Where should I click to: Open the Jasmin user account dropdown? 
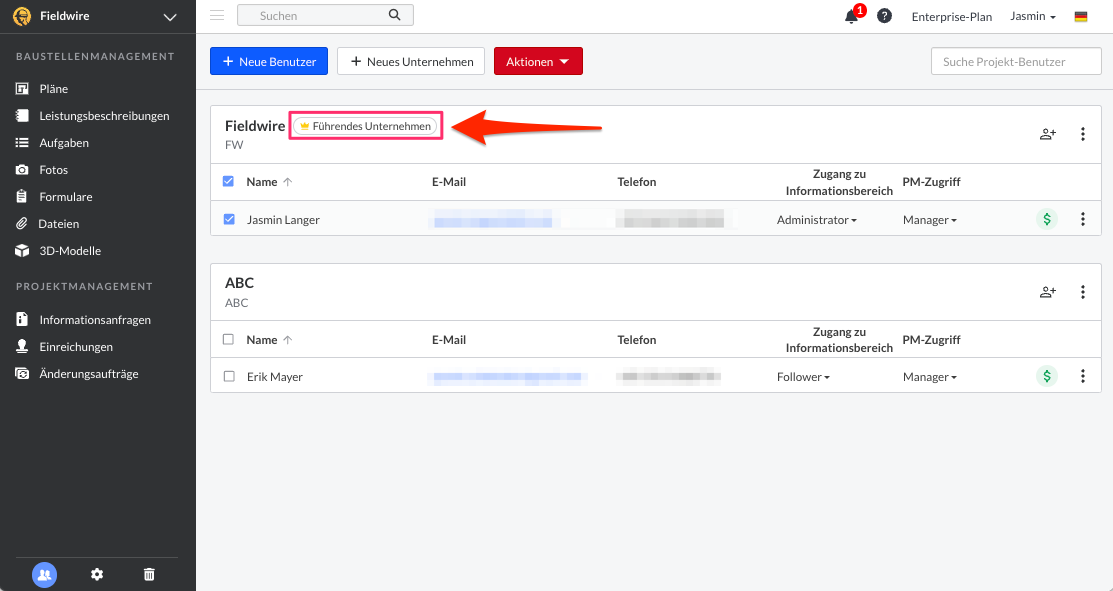pos(1033,16)
